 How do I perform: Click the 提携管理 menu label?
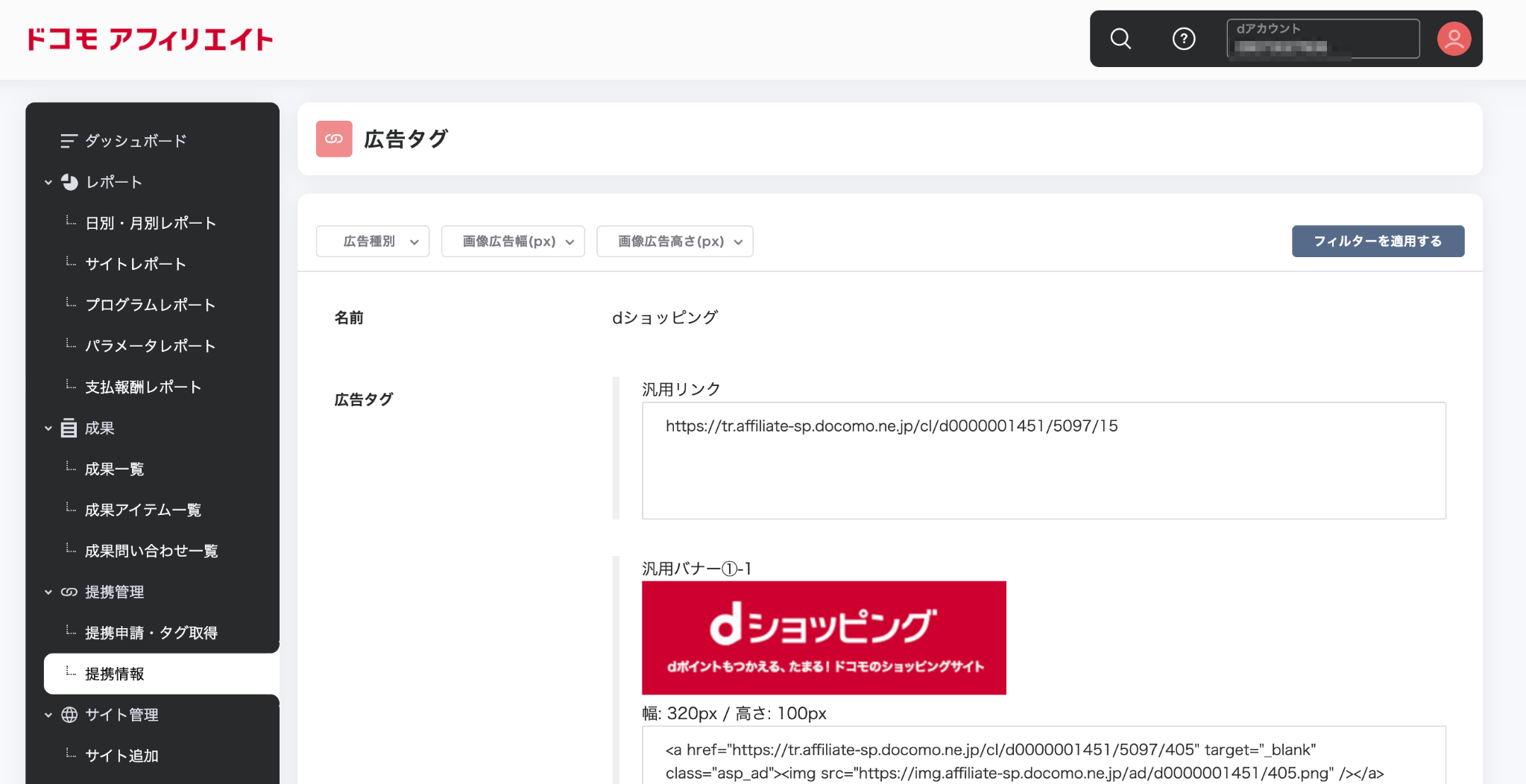point(114,592)
